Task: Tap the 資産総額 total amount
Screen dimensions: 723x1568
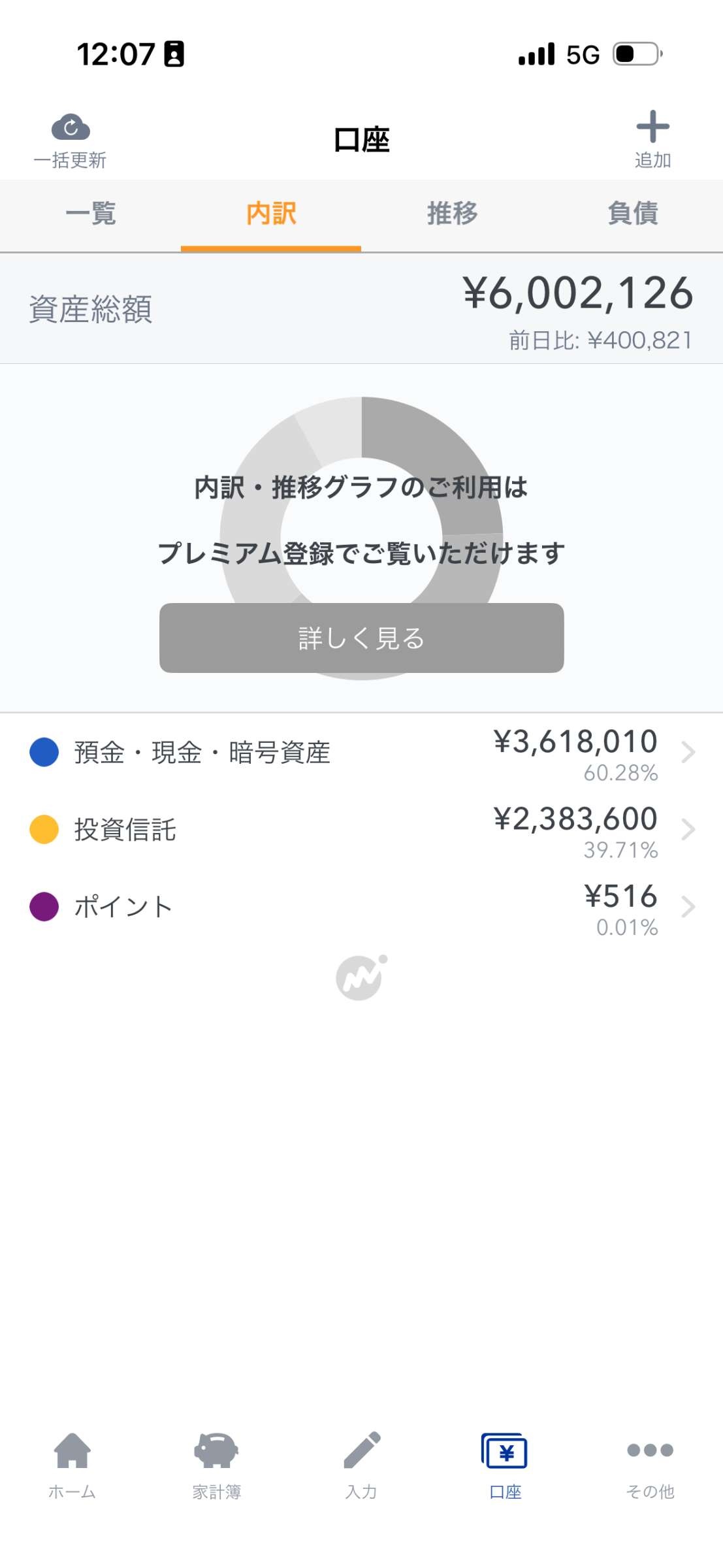Action: (x=577, y=293)
